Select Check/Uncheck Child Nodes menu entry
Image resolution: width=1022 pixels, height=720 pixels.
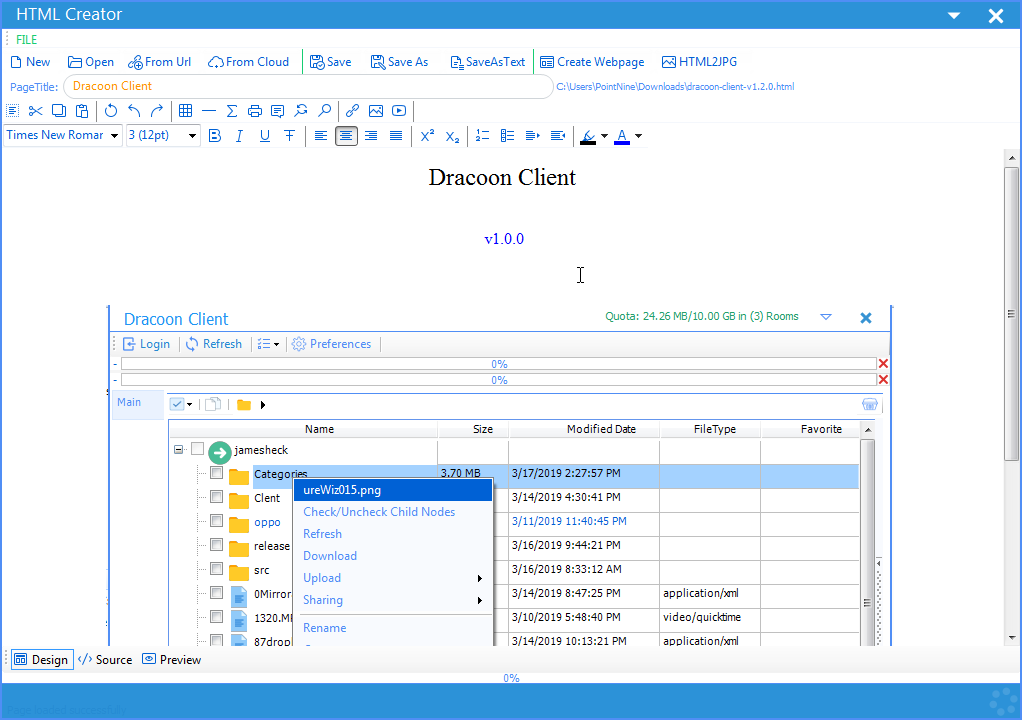[379, 512]
